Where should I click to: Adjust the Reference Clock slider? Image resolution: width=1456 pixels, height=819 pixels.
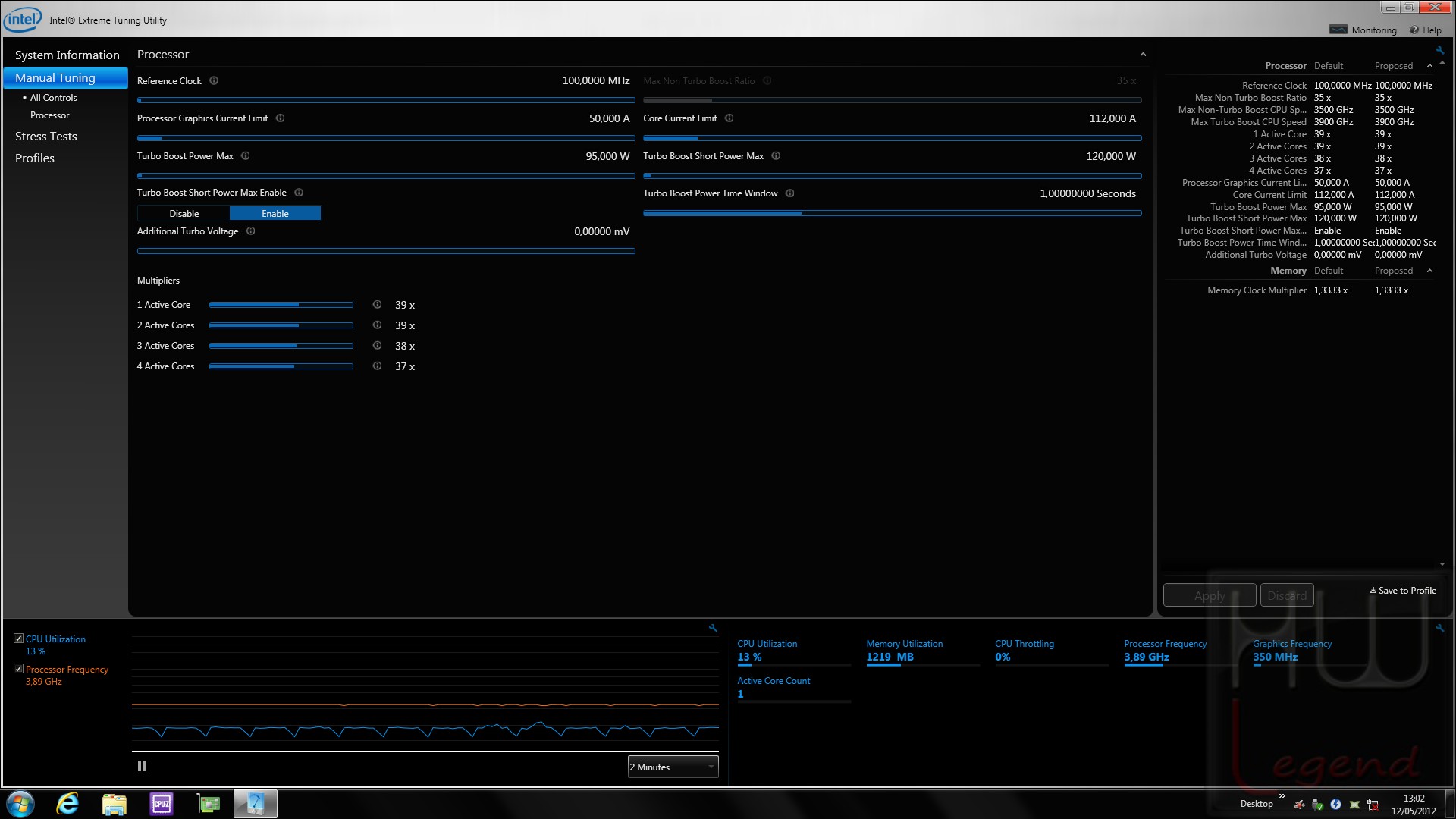pyautogui.click(x=386, y=100)
